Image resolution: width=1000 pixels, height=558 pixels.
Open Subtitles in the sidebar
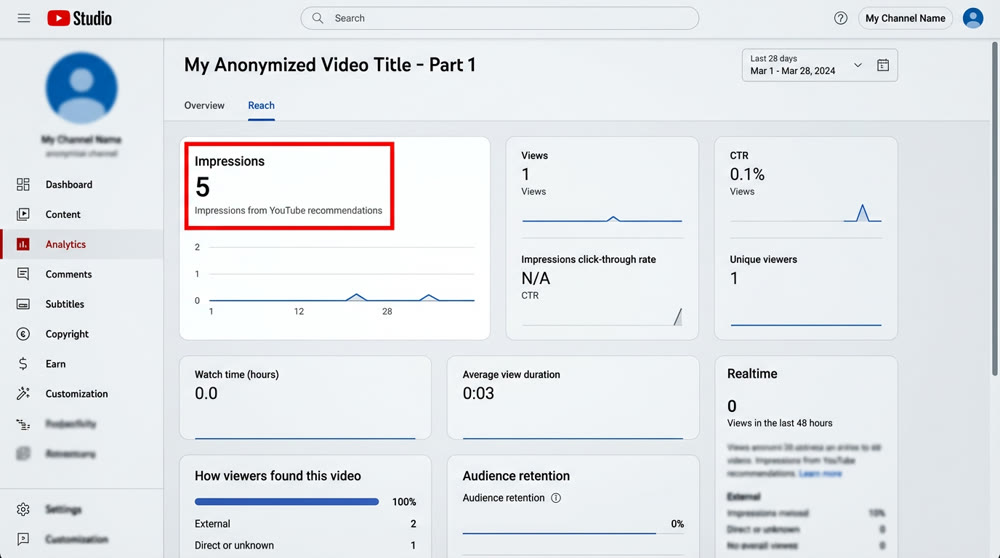point(64,304)
